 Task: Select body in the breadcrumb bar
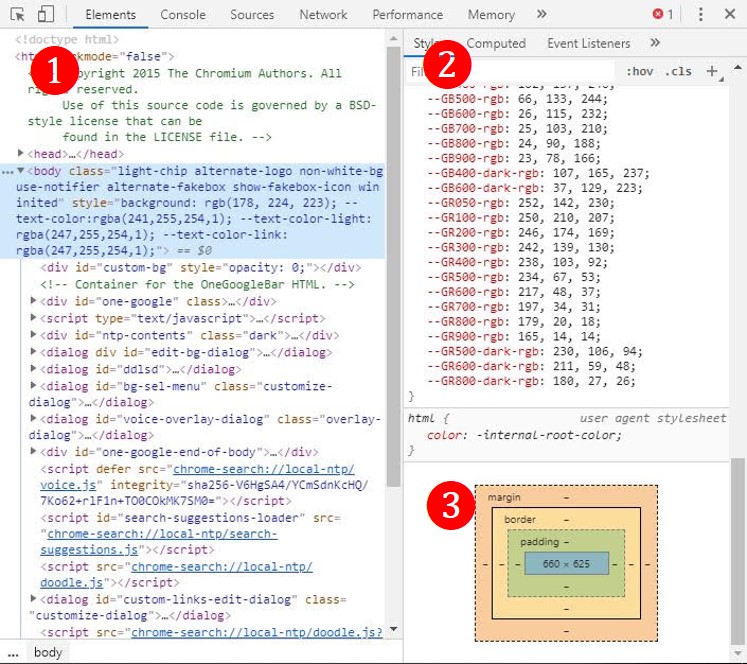(48, 652)
